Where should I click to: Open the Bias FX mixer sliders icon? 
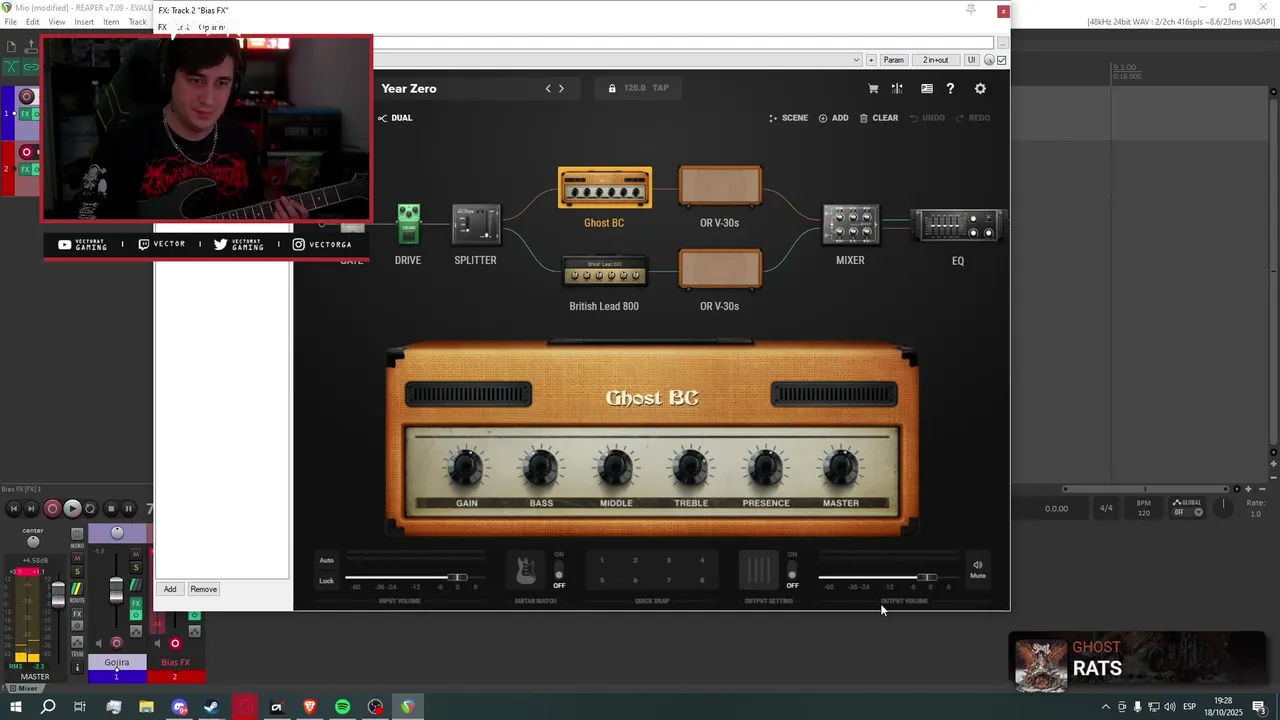point(897,88)
